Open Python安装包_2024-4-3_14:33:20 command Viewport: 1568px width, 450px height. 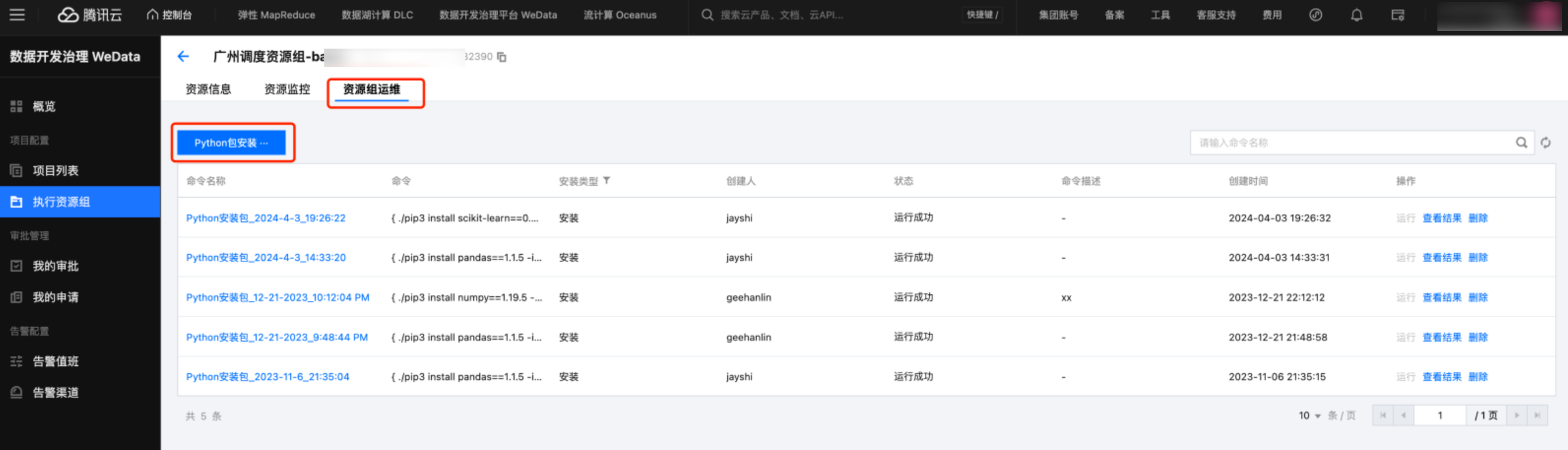coord(266,258)
